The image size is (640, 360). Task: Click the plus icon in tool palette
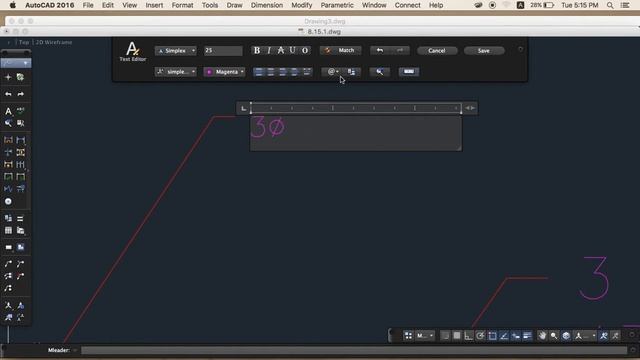(8, 77)
